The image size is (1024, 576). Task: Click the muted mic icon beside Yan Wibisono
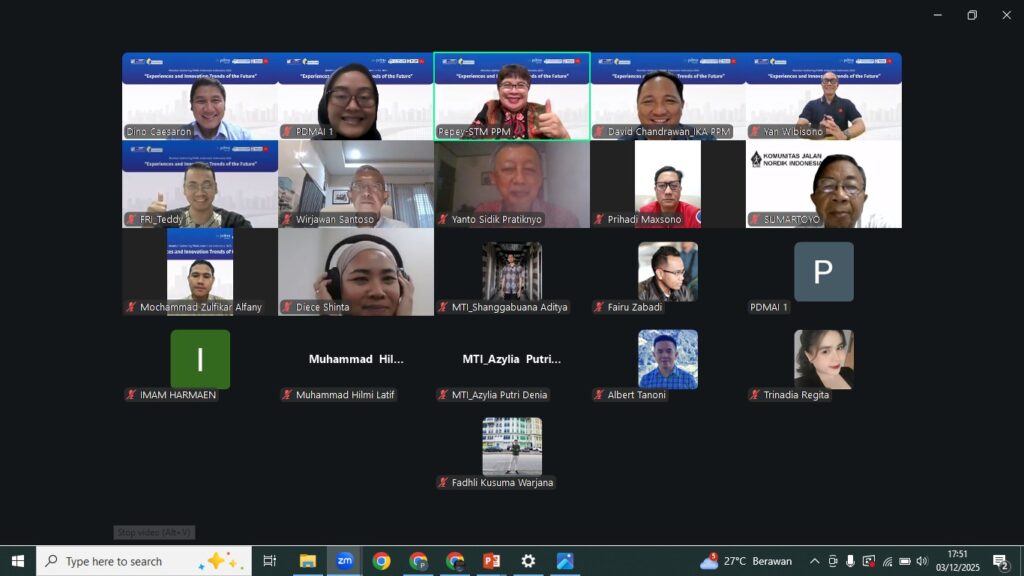tap(755, 132)
